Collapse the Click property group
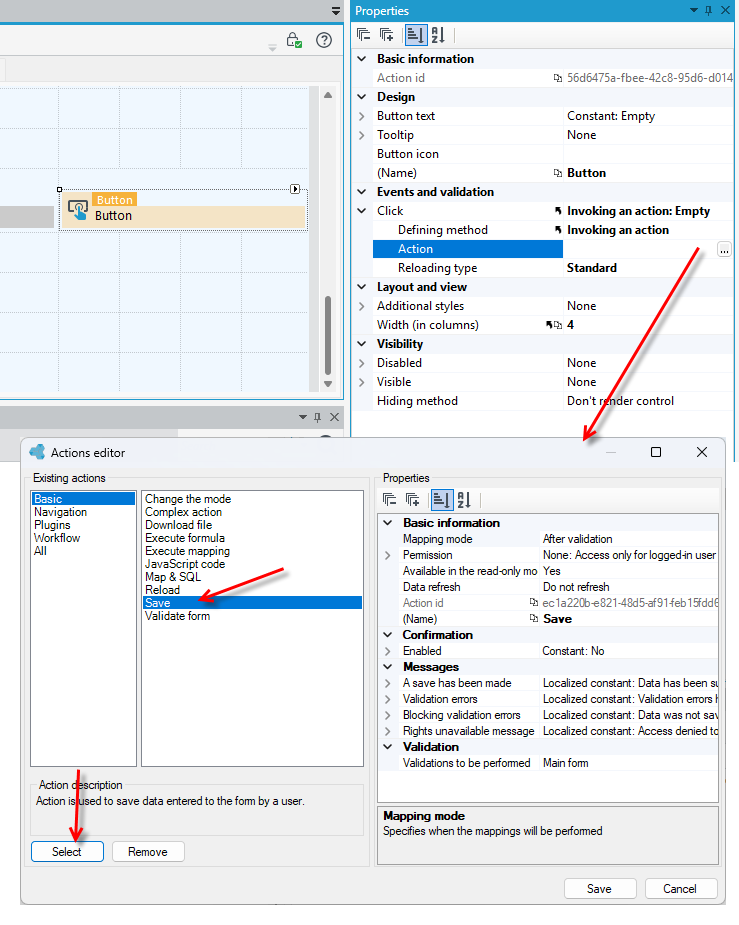Screen dimensions: 739x925 point(362,211)
